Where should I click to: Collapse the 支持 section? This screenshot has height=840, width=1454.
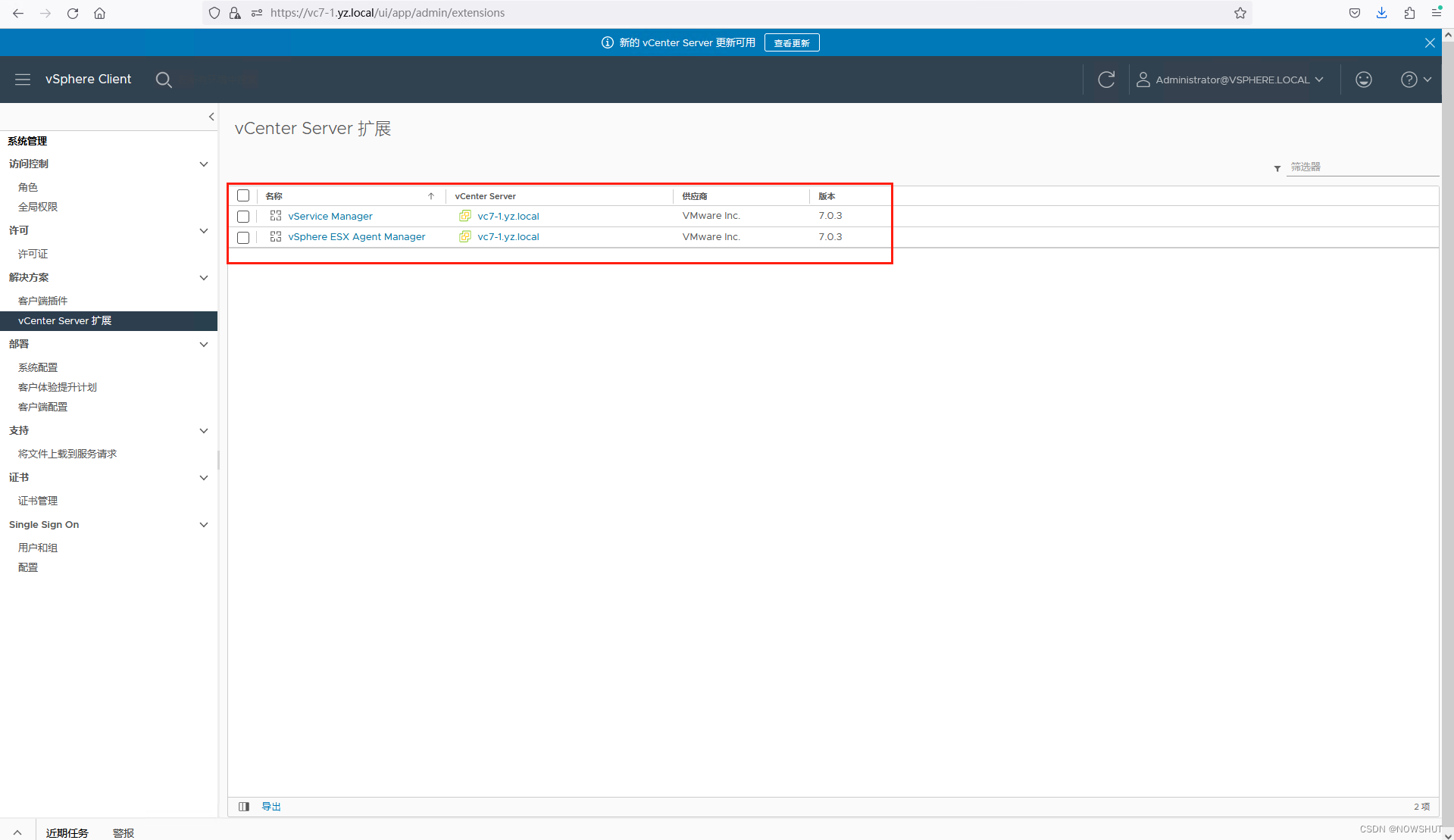203,431
